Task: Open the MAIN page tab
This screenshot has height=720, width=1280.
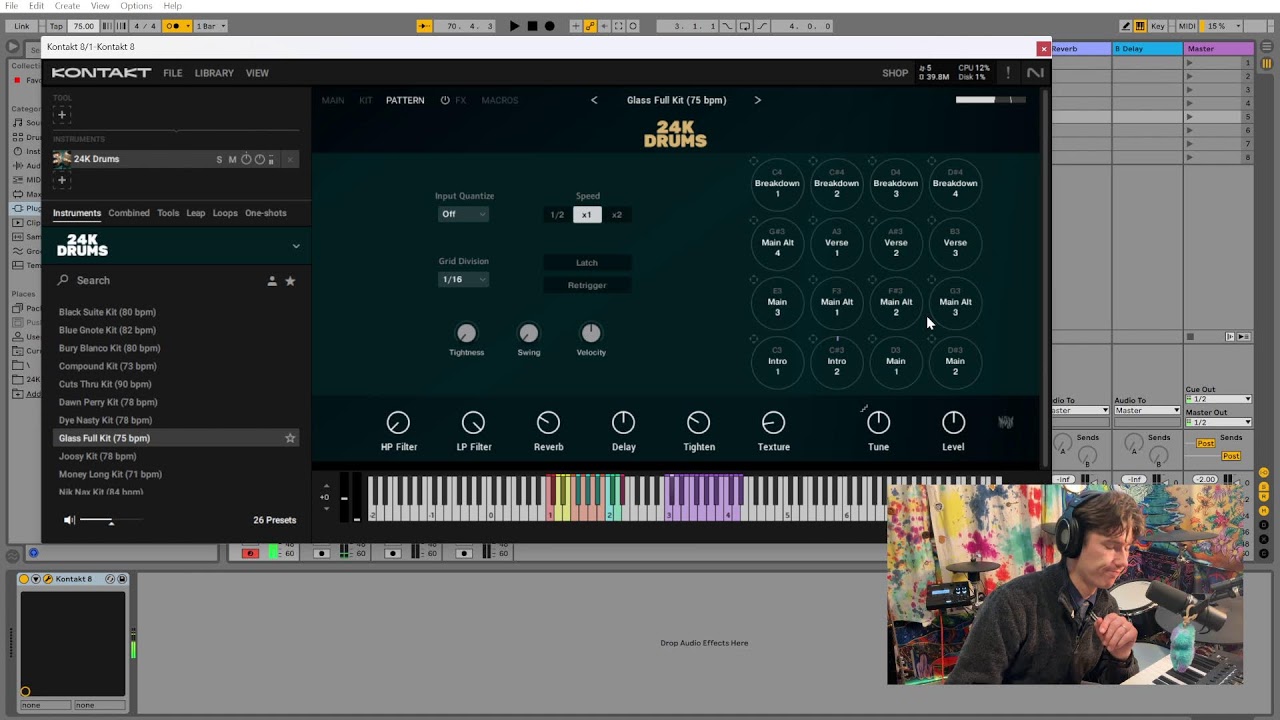Action: [x=333, y=100]
